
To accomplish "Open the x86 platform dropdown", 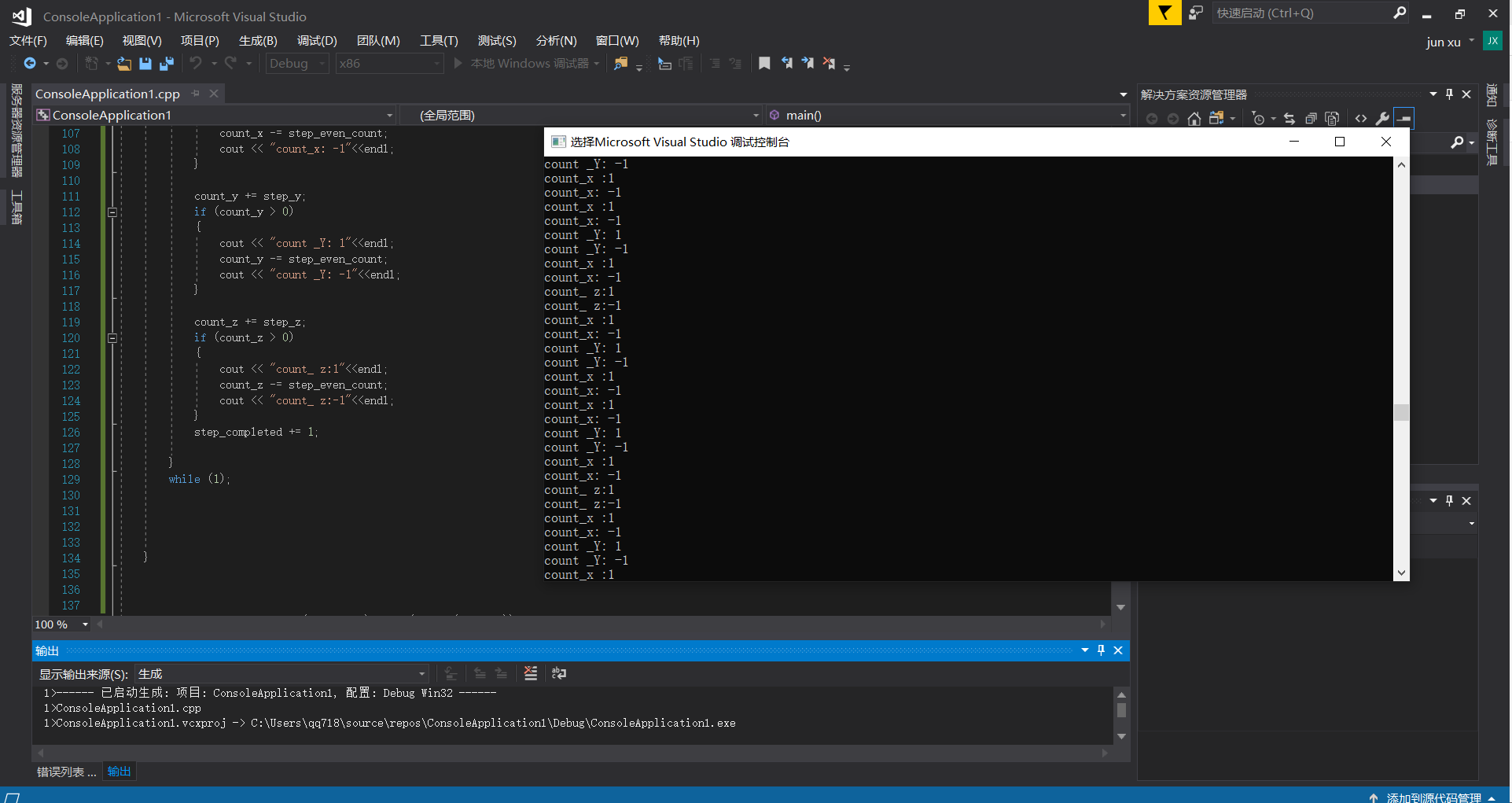I will tap(389, 63).
